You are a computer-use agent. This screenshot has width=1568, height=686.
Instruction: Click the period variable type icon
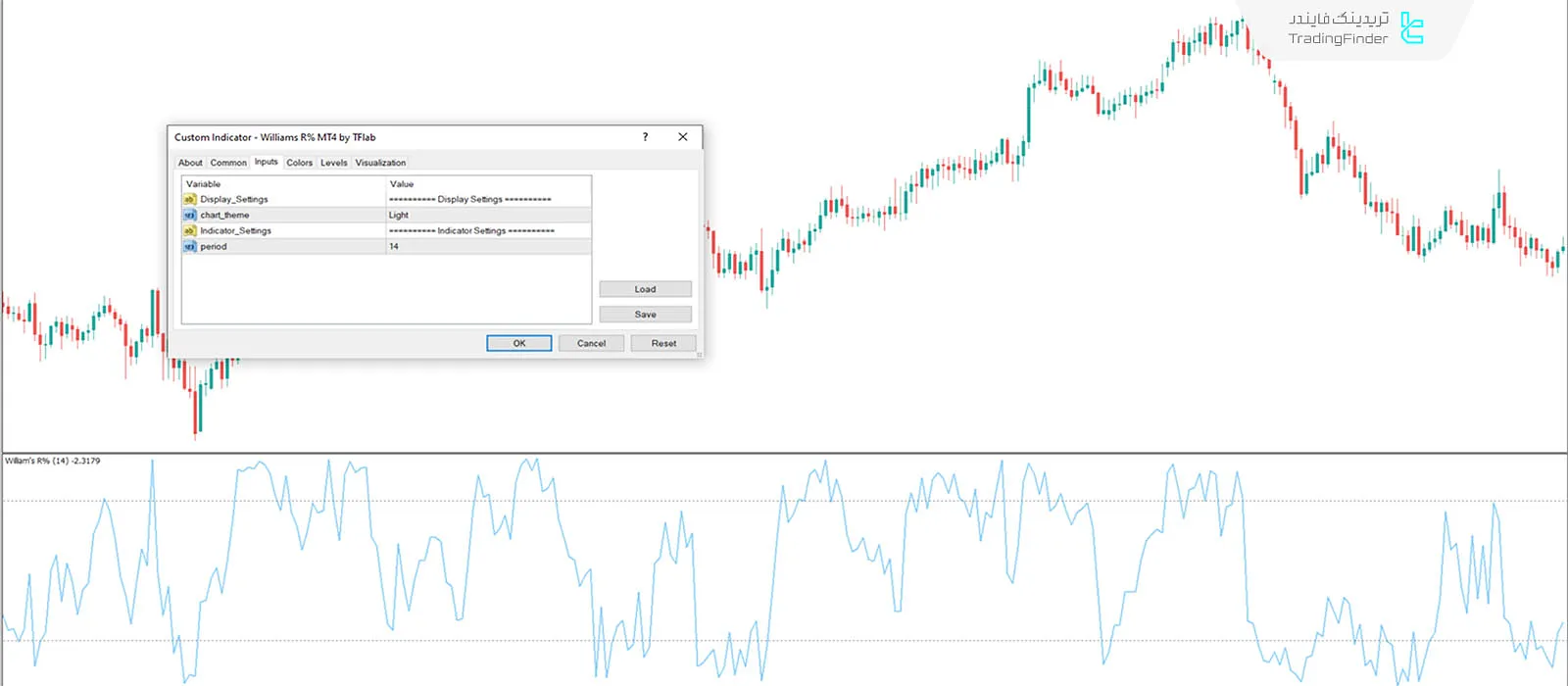[x=190, y=246]
